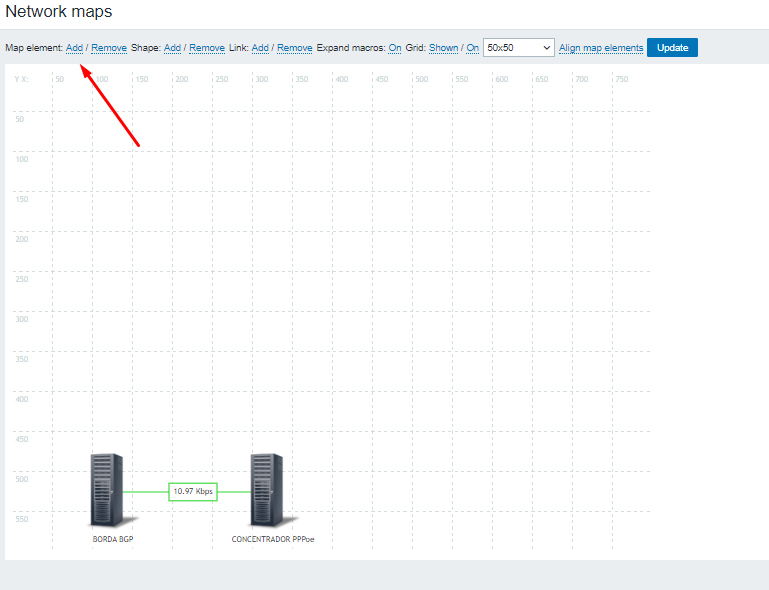
Task: Click the blue Update button
Action: (x=672, y=48)
